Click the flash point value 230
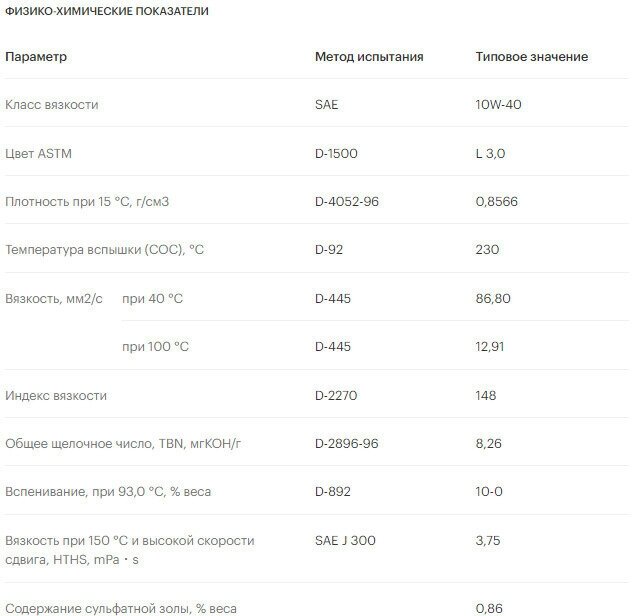This screenshot has height=616, width=632. (x=487, y=250)
